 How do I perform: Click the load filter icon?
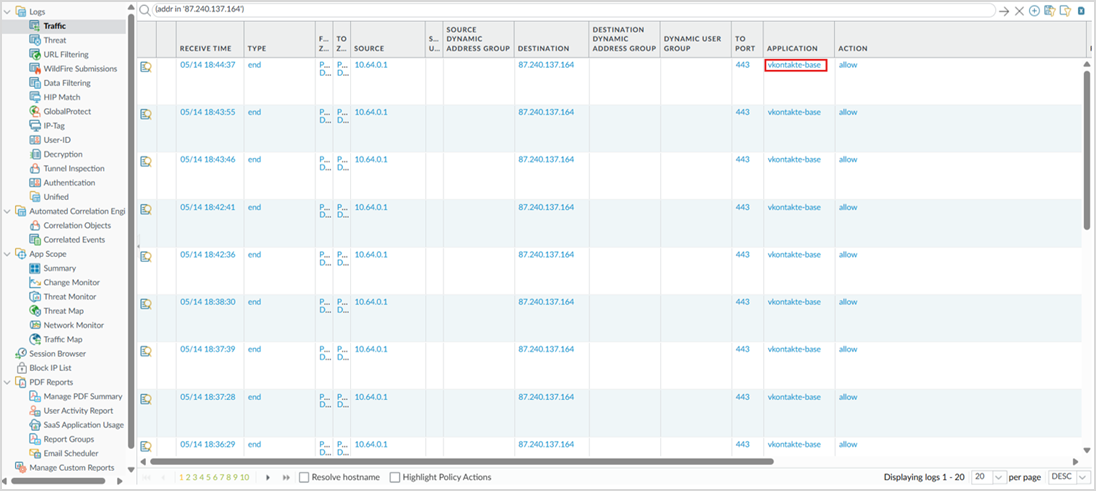[x=1065, y=10]
